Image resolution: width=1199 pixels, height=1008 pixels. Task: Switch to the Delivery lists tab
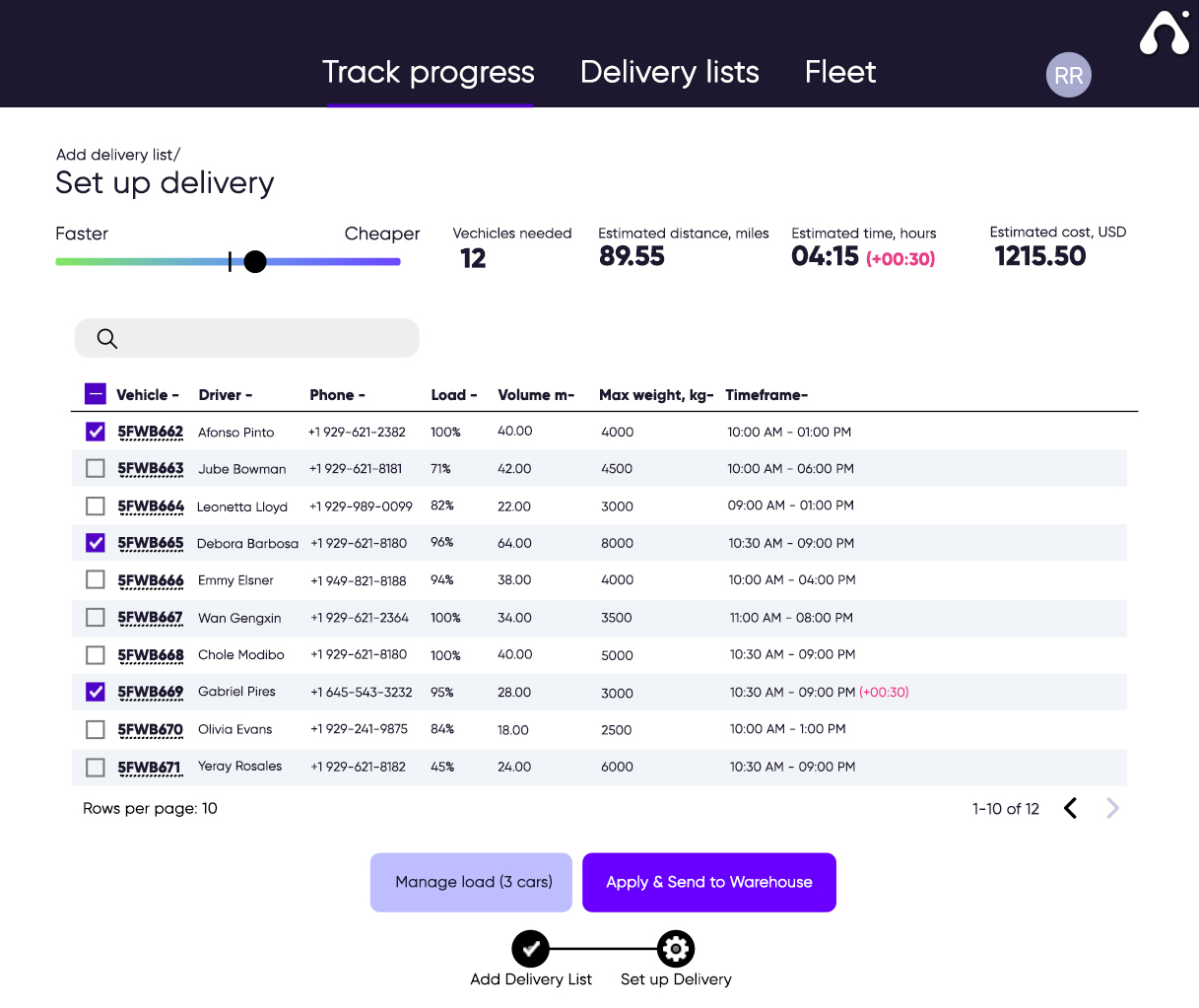[670, 72]
